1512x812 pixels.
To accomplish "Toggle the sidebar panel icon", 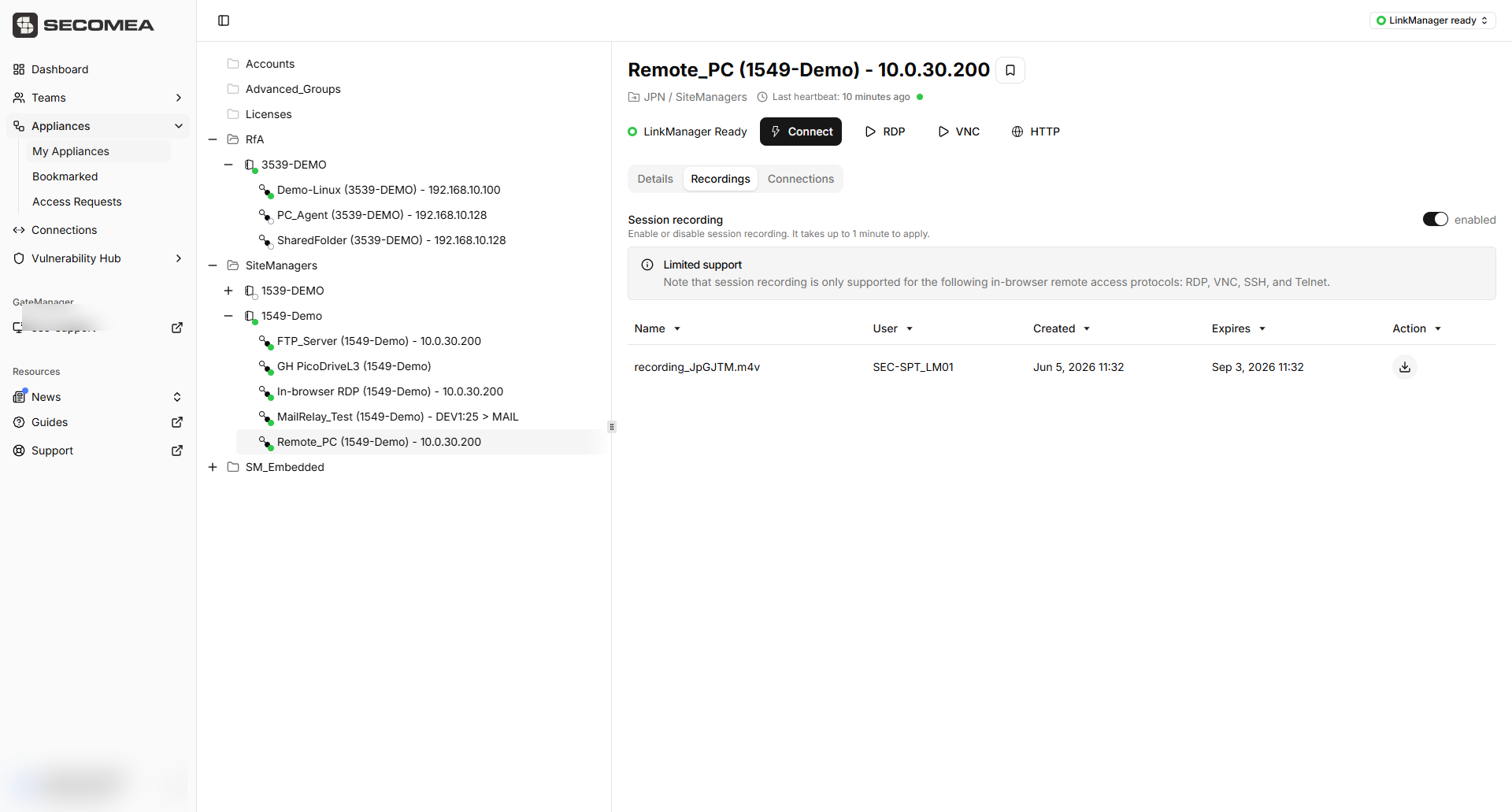I will click(x=224, y=20).
